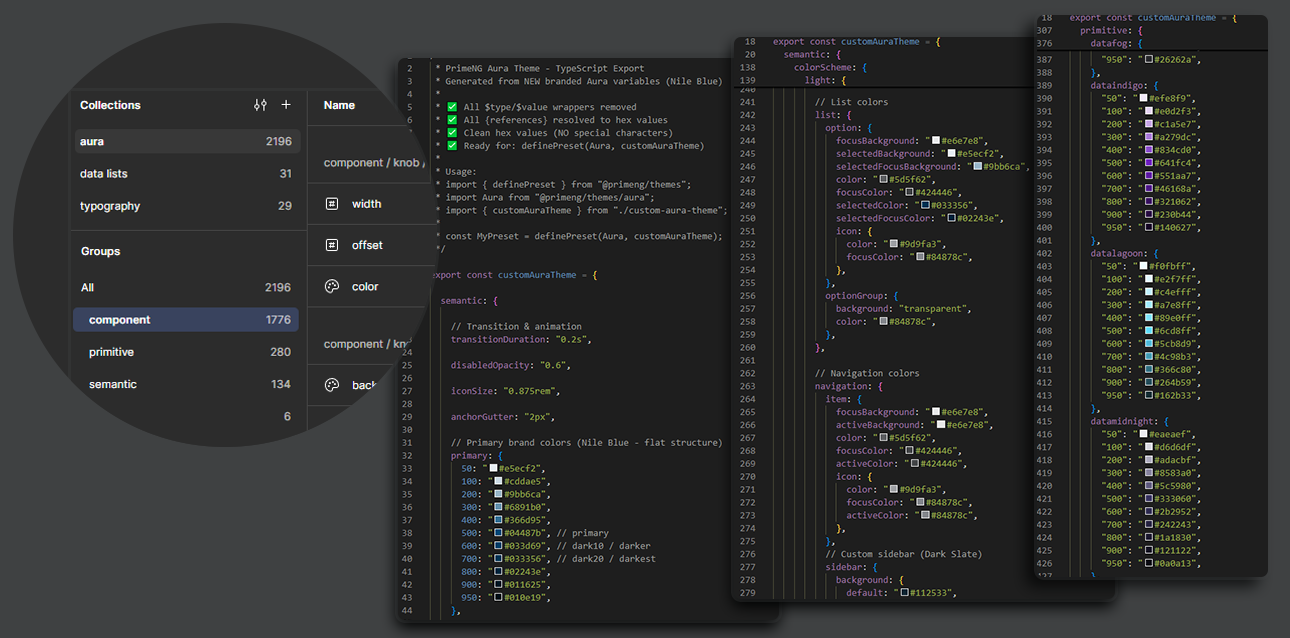Open swatch for datalagoon 700 #4c98b3
This screenshot has width=1290, height=638.
pos(1151,358)
